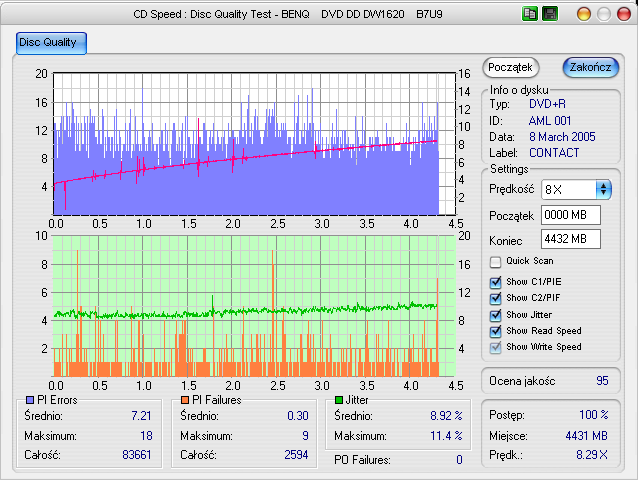Toggle the Show C1/PIE checkbox
This screenshot has height=480, width=638.
point(495,282)
